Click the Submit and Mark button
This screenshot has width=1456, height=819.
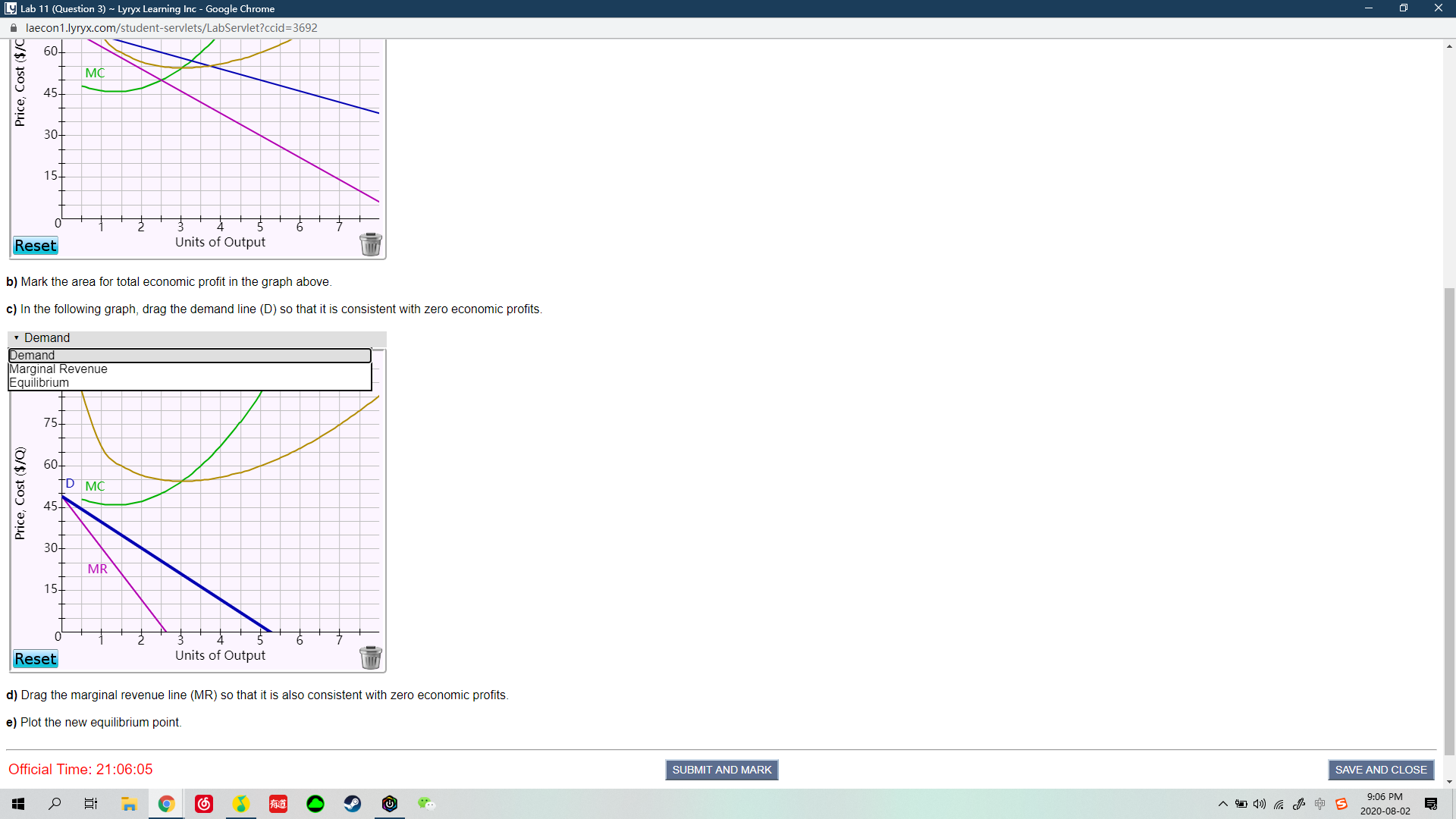722,769
